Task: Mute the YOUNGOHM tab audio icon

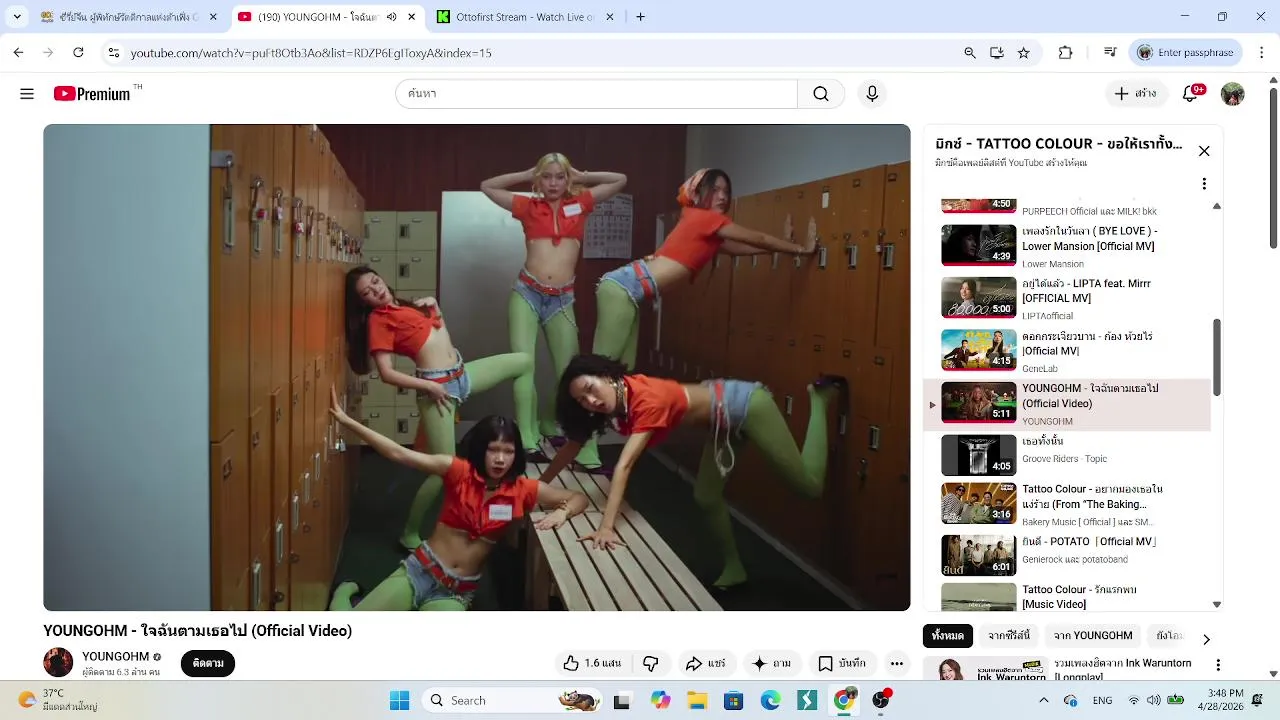Action: pos(392,17)
